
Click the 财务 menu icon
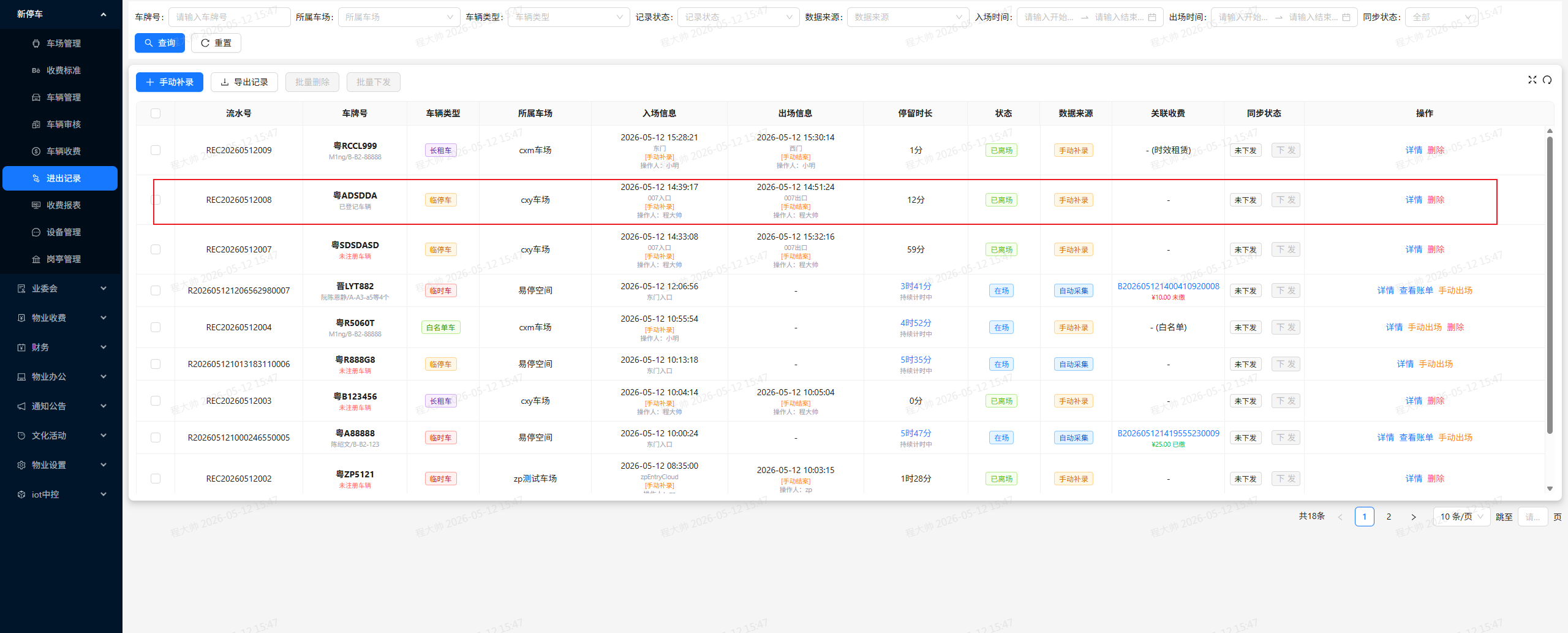coord(21,347)
